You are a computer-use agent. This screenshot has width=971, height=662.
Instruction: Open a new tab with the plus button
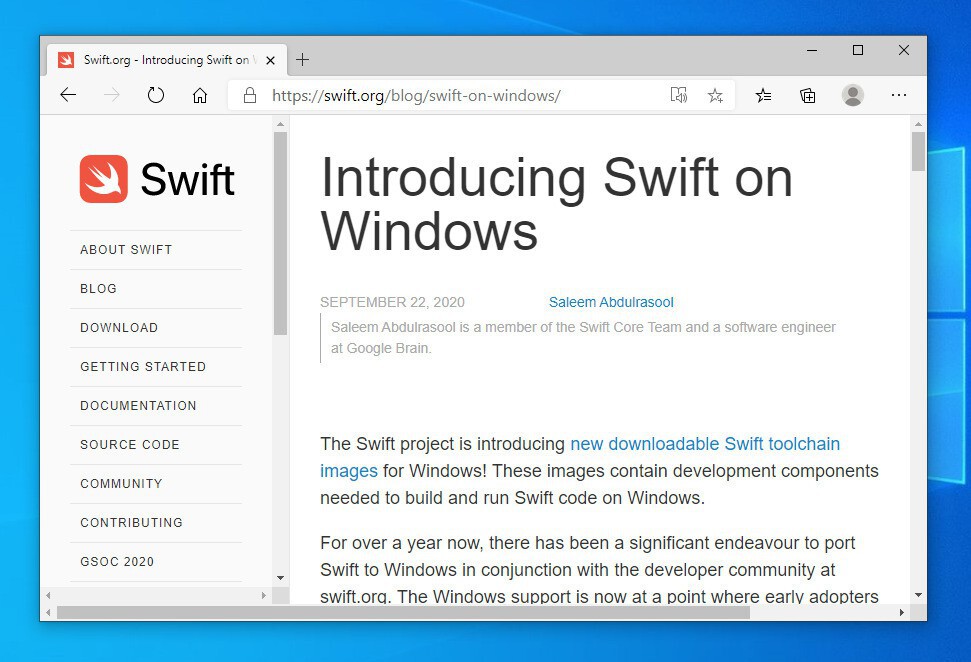point(302,59)
